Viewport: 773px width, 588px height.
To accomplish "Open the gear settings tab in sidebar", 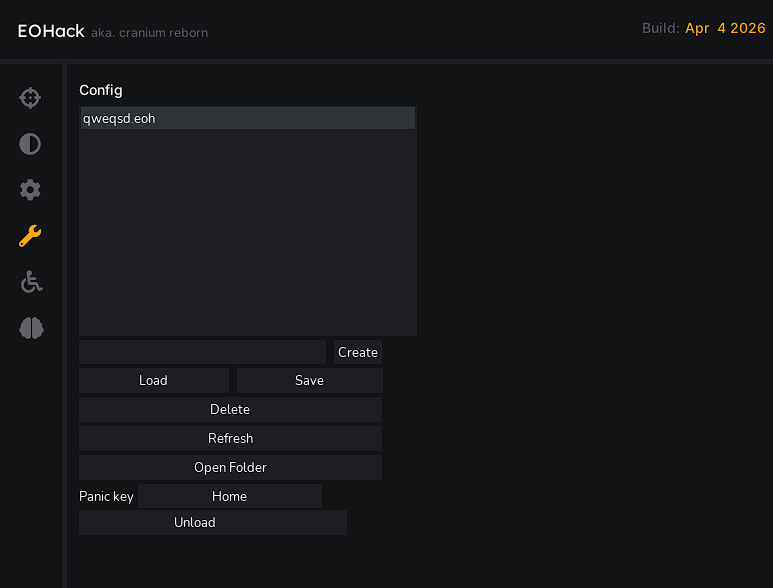I will click(x=30, y=190).
